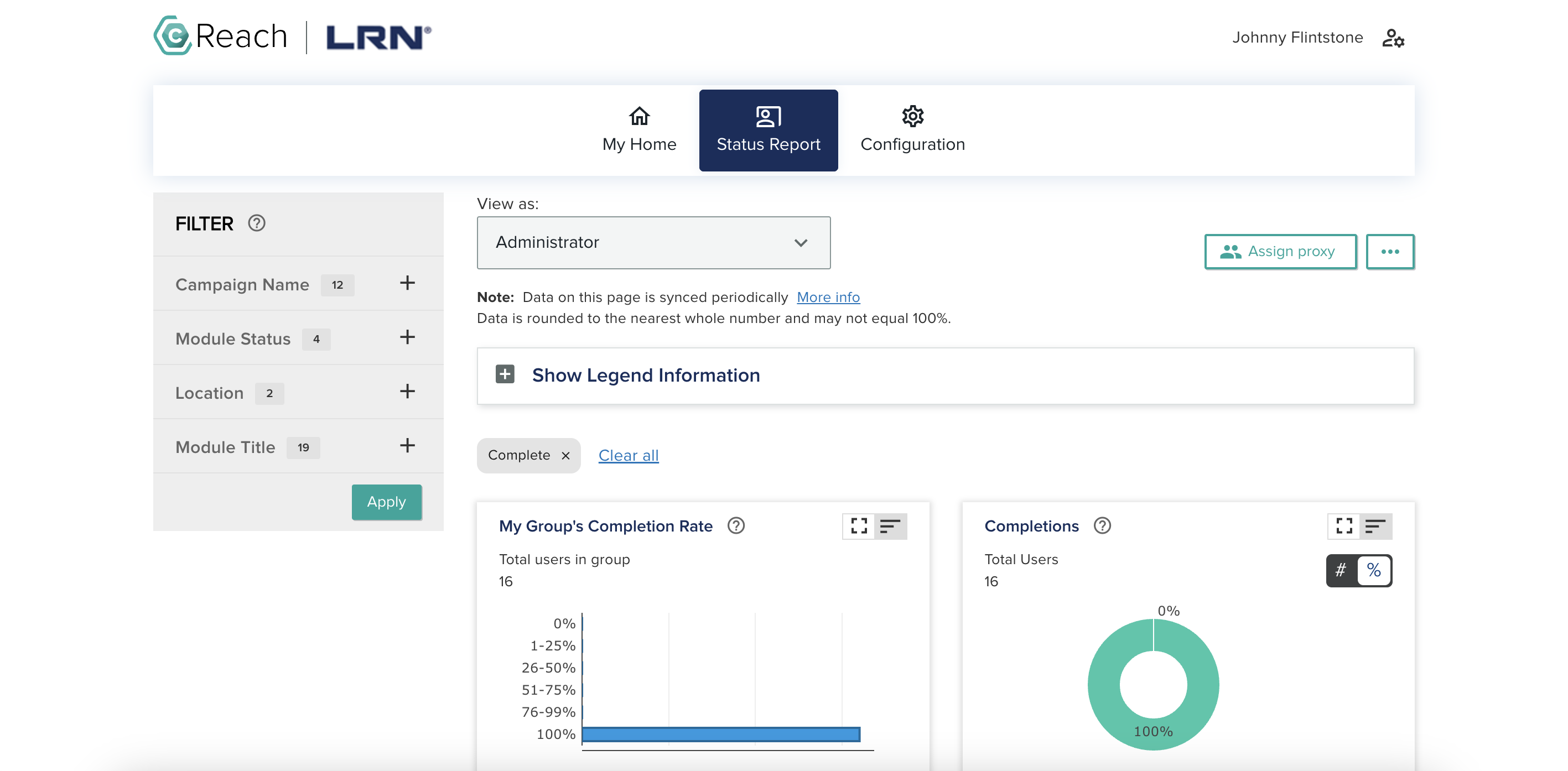Click the Filter help icon
1568x771 pixels.
click(257, 223)
